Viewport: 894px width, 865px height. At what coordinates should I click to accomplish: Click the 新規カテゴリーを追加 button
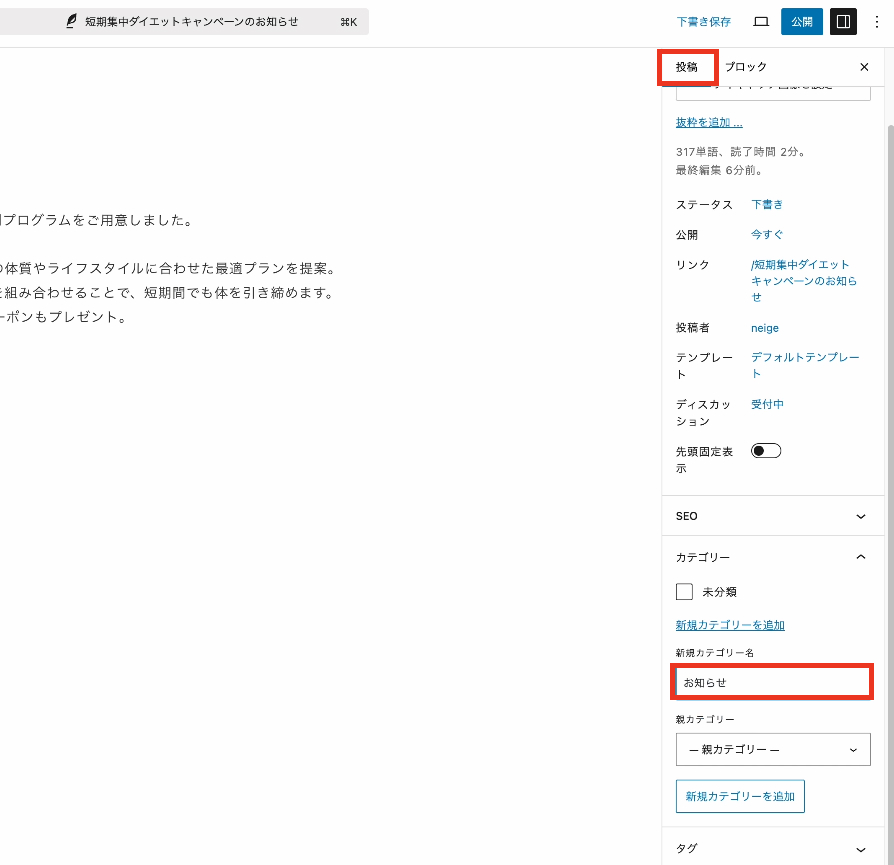pyautogui.click(x=740, y=796)
